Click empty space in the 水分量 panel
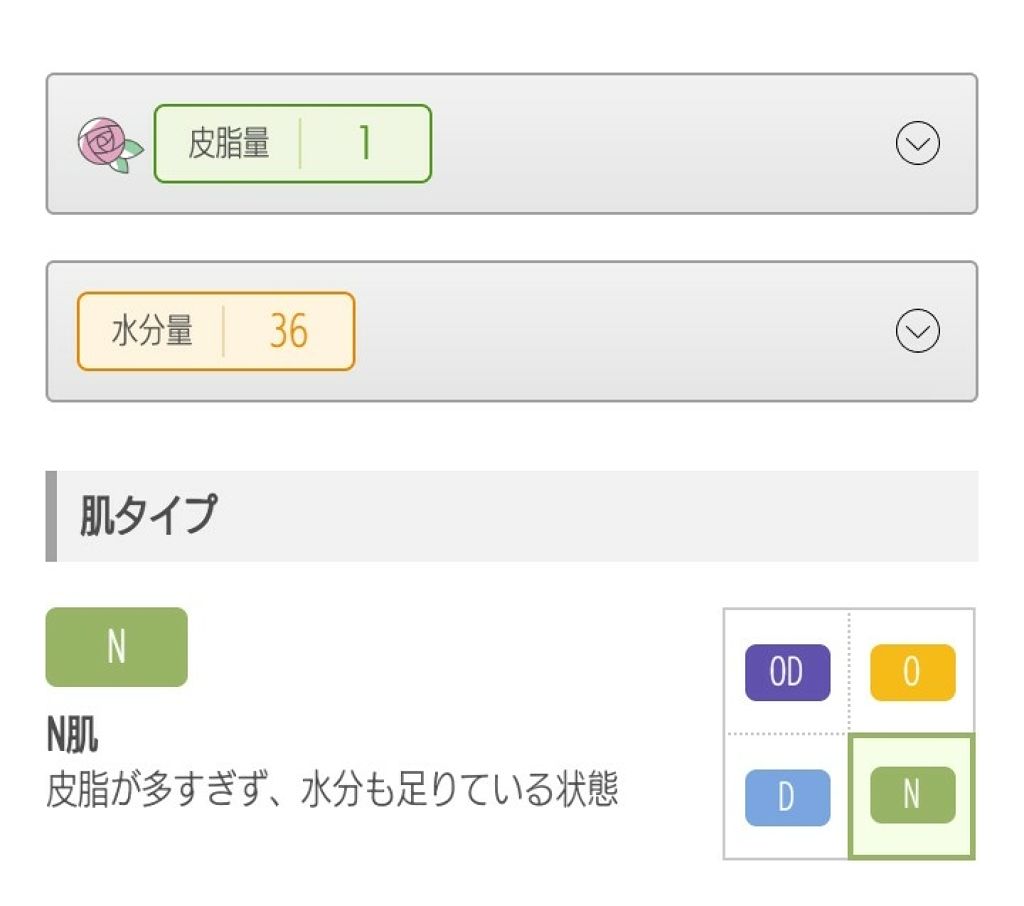1024x906 pixels. 620,332
